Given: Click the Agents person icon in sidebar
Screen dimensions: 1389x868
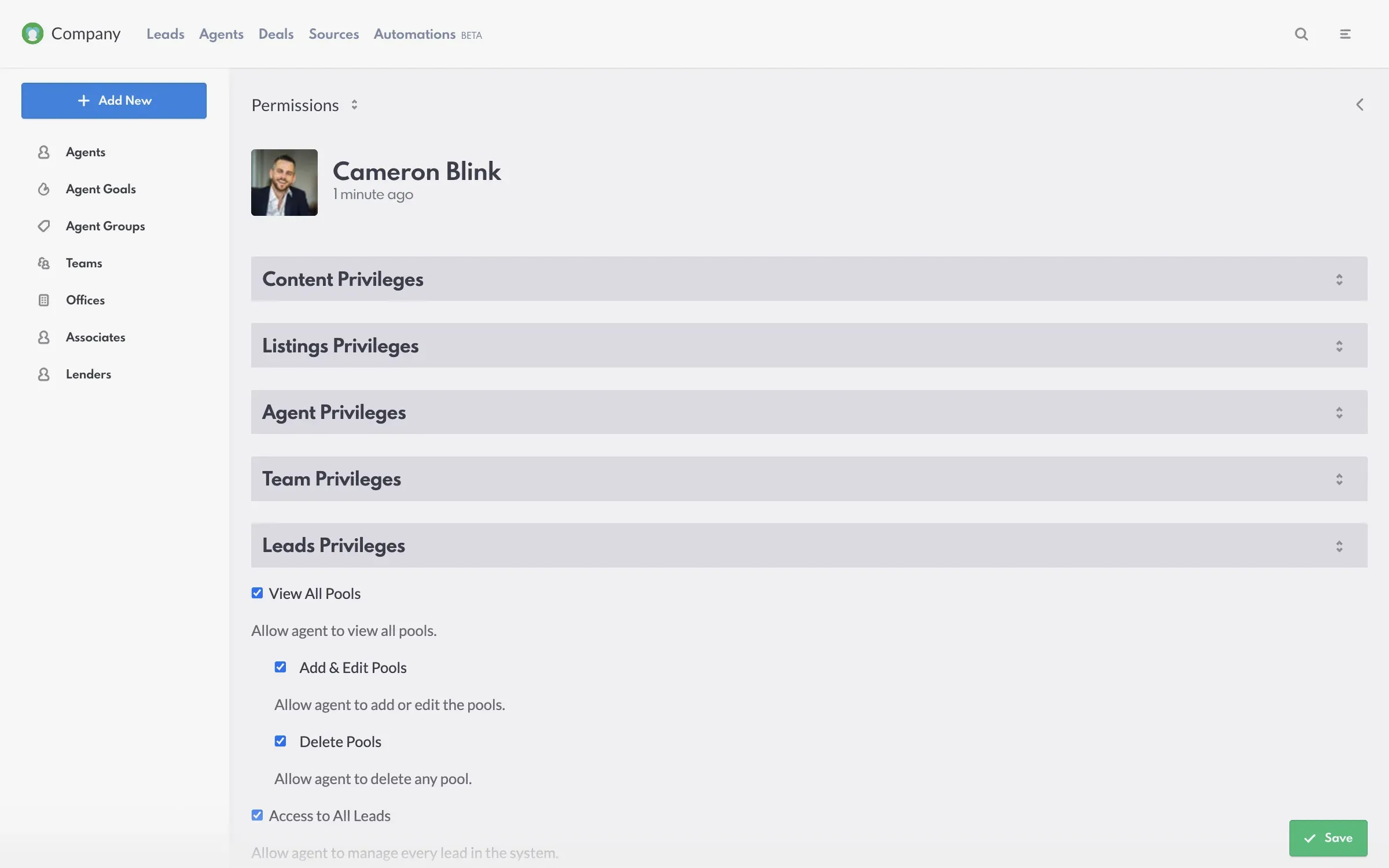Looking at the screenshot, I should click(43, 152).
